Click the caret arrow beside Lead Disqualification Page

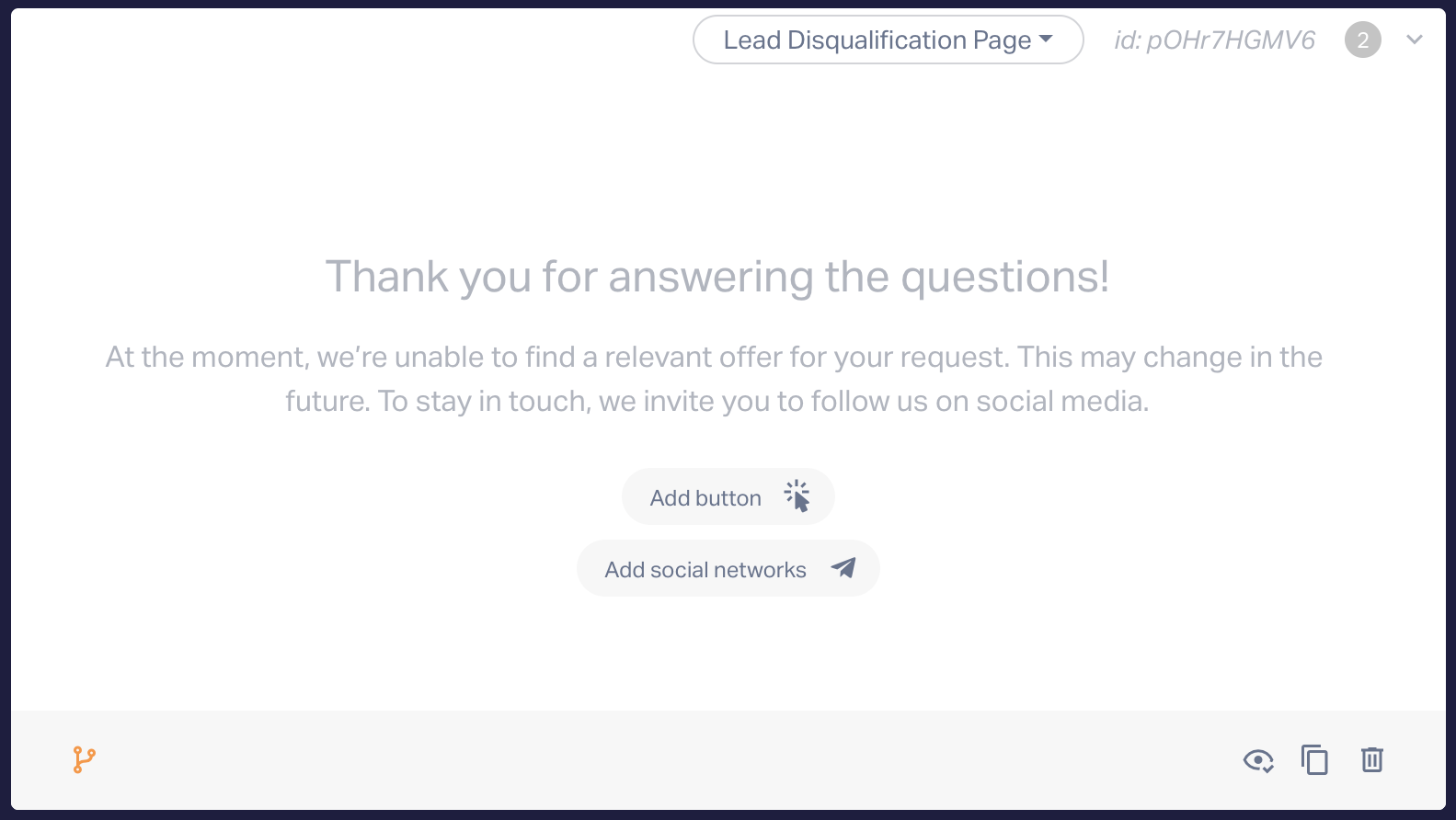click(x=1046, y=40)
